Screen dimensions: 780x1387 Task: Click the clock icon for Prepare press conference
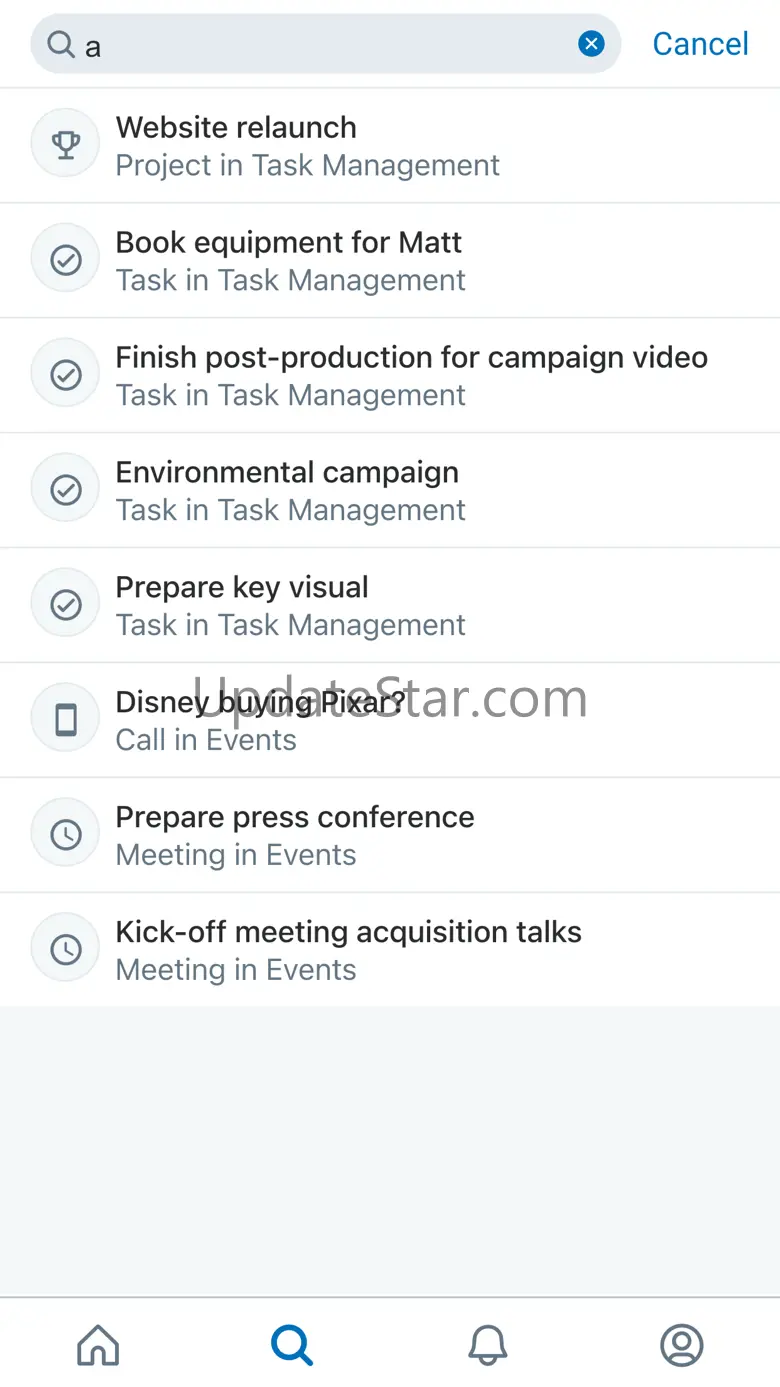[x=66, y=835]
